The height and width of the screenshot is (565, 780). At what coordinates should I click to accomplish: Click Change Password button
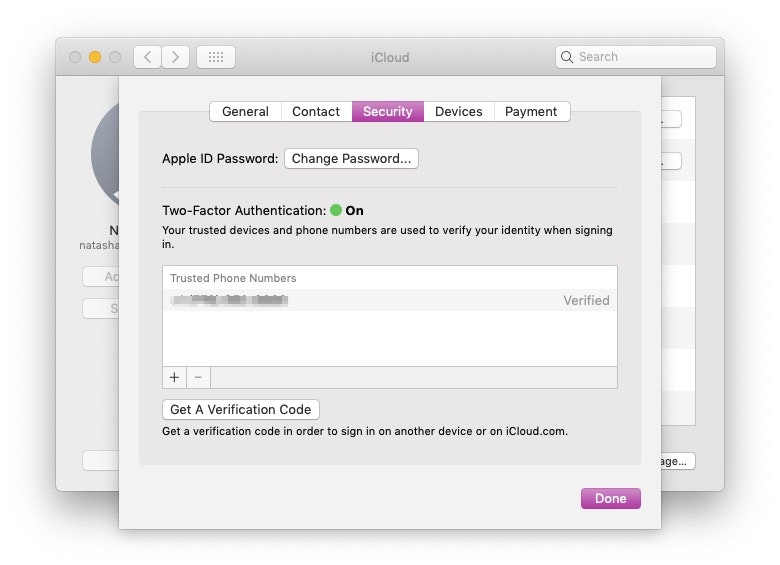tap(351, 159)
